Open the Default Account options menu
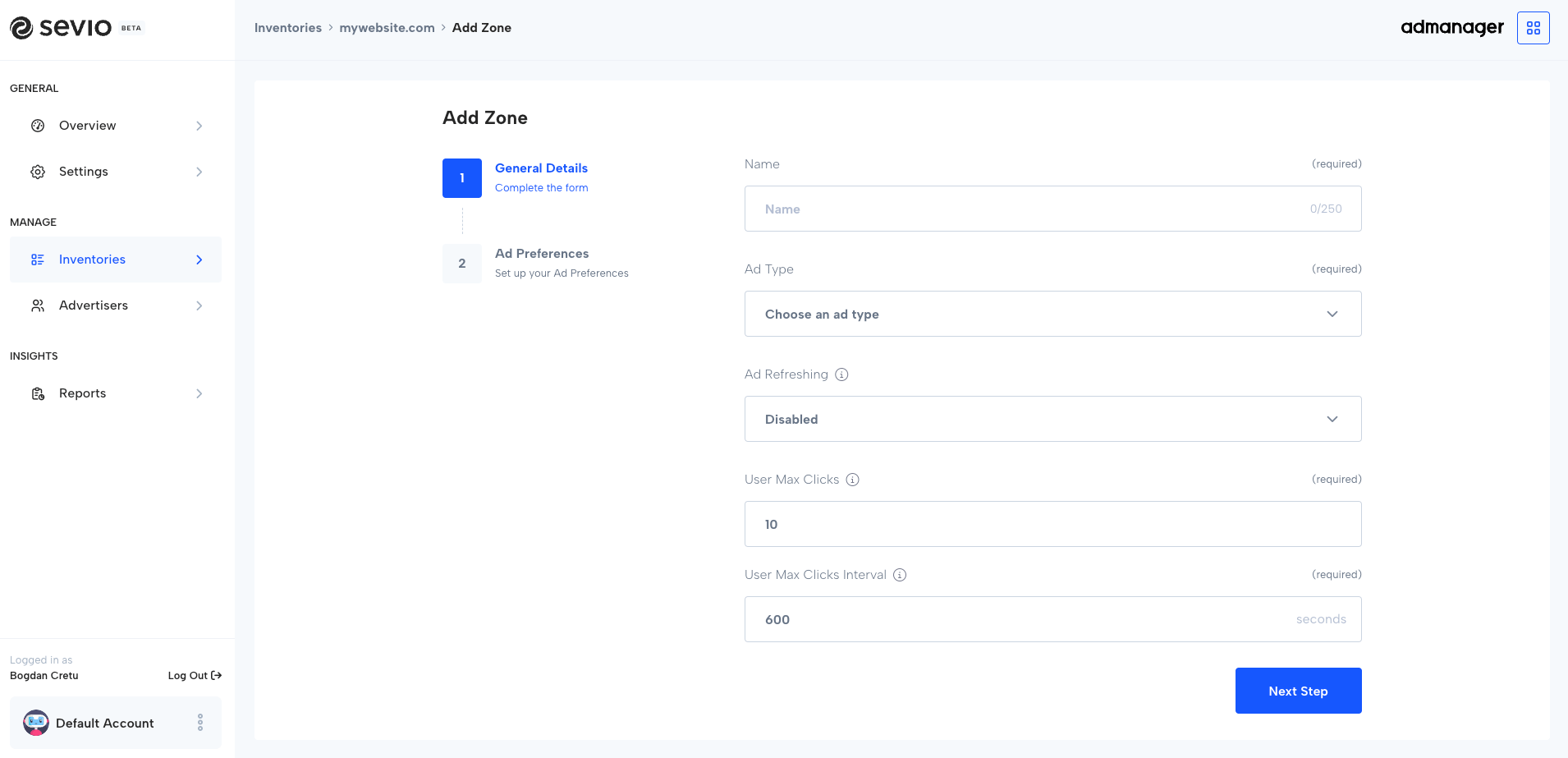 coord(199,723)
